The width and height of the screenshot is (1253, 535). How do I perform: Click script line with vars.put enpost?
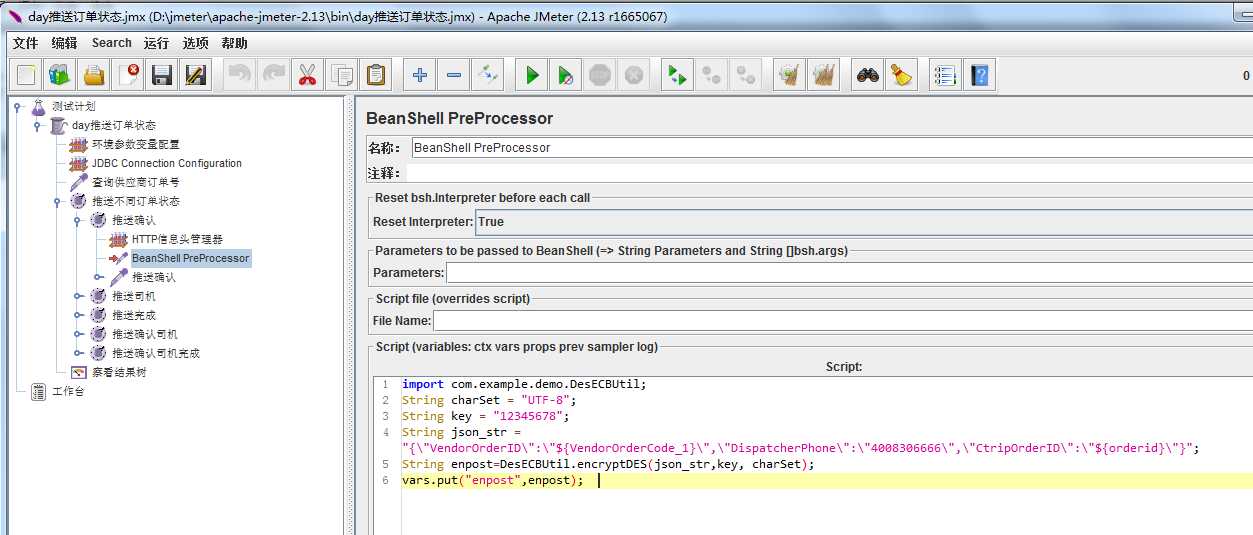tap(492, 481)
